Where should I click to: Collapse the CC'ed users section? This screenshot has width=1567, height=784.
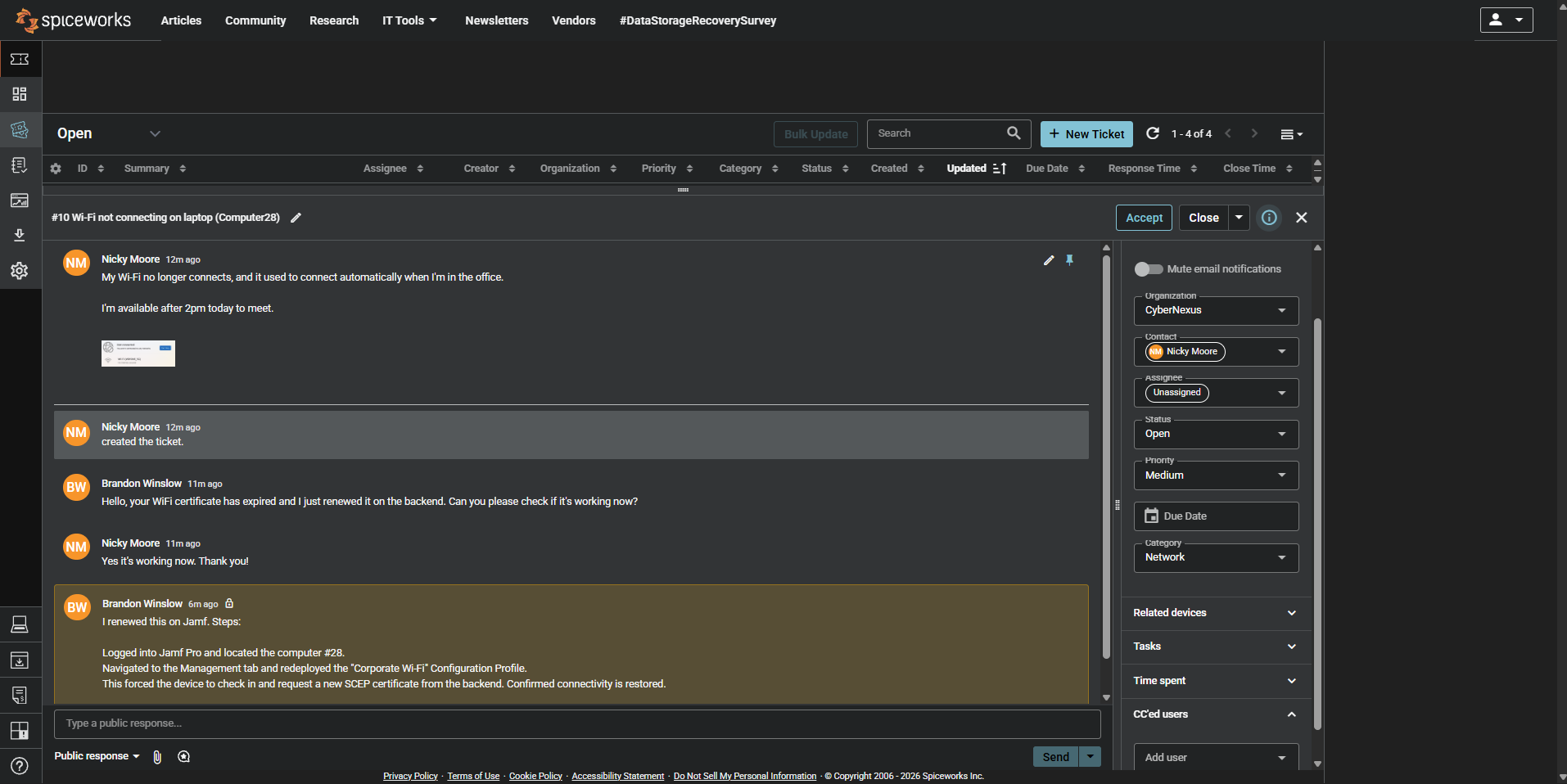click(1292, 714)
